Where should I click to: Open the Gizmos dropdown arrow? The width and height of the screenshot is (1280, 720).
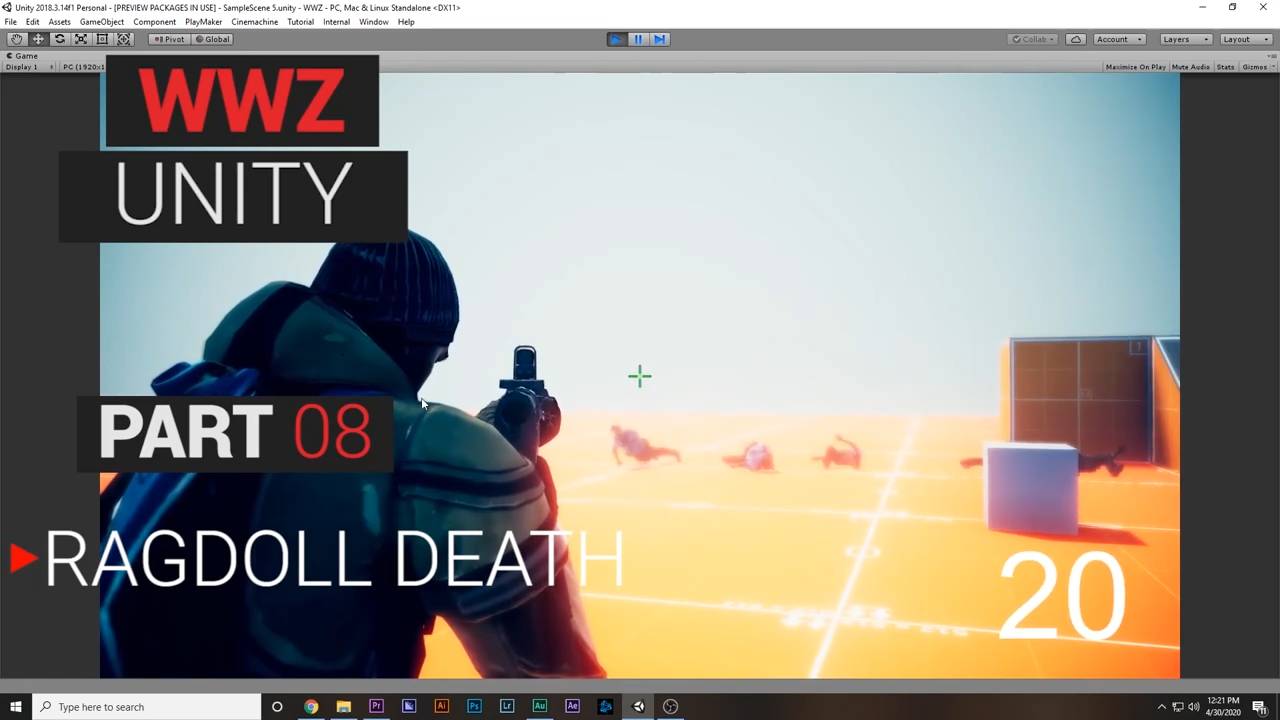(1272, 67)
